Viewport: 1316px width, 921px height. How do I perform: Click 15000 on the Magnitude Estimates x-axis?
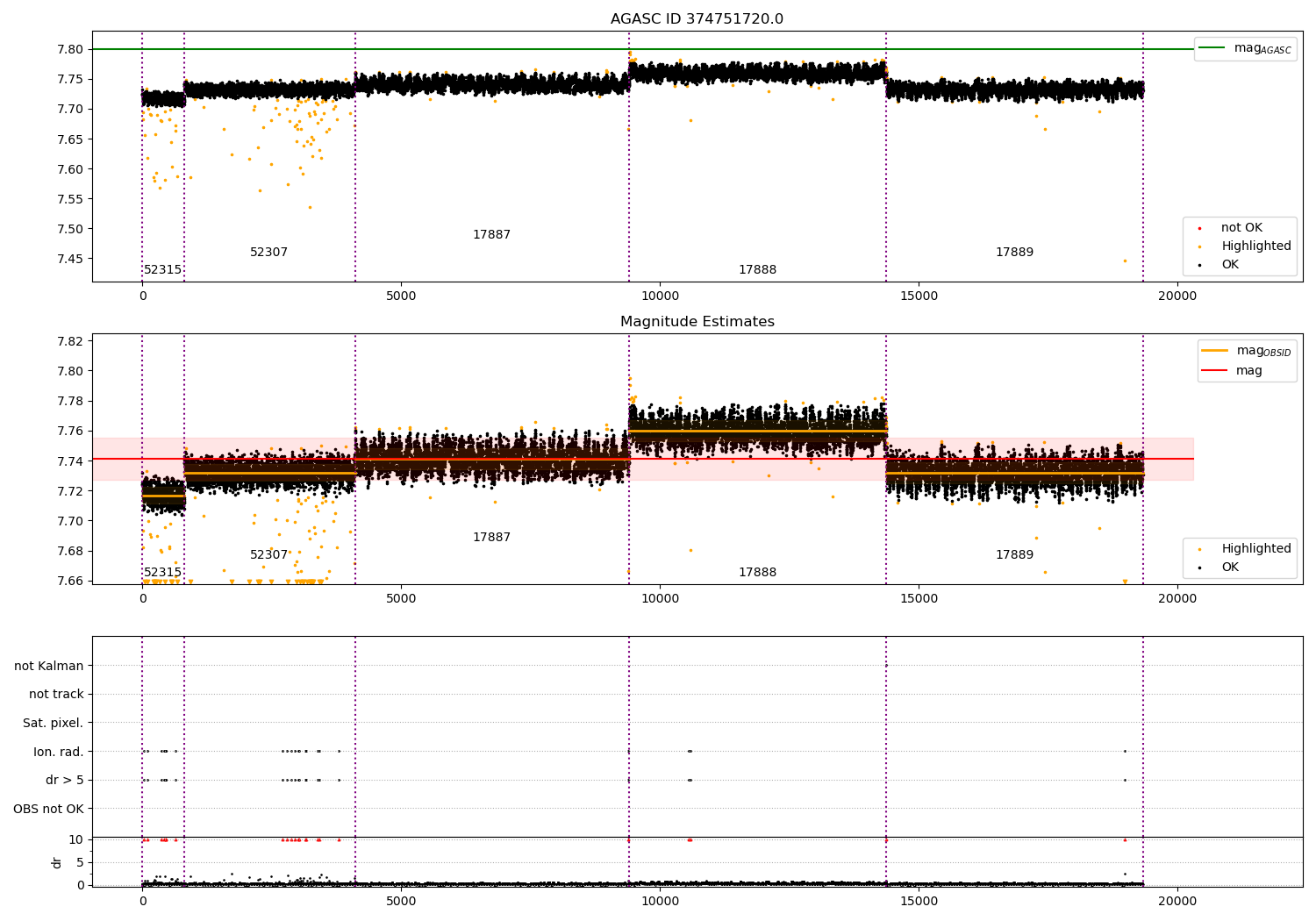919,598
